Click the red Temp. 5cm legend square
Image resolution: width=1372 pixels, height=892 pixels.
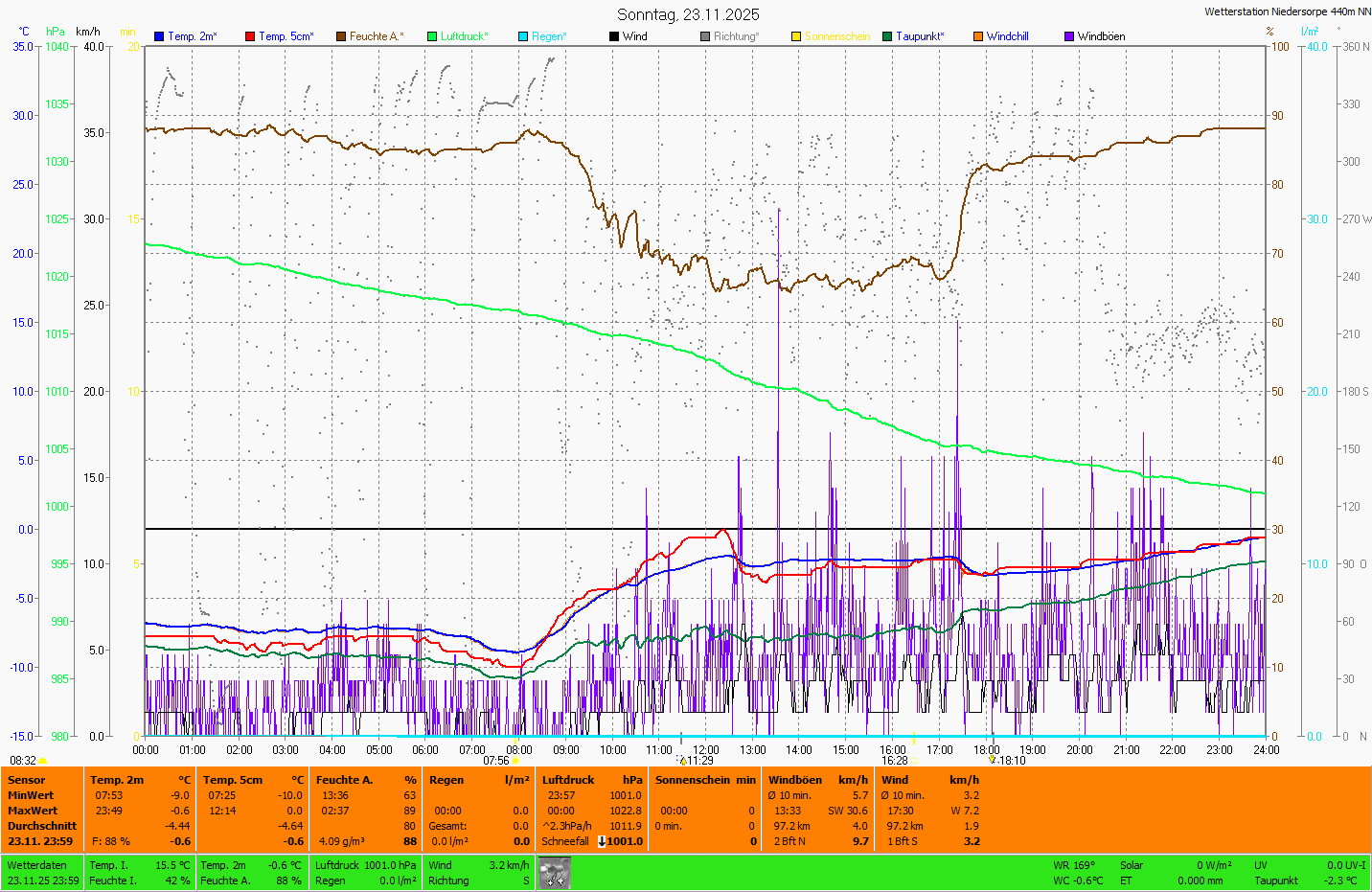point(250,36)
